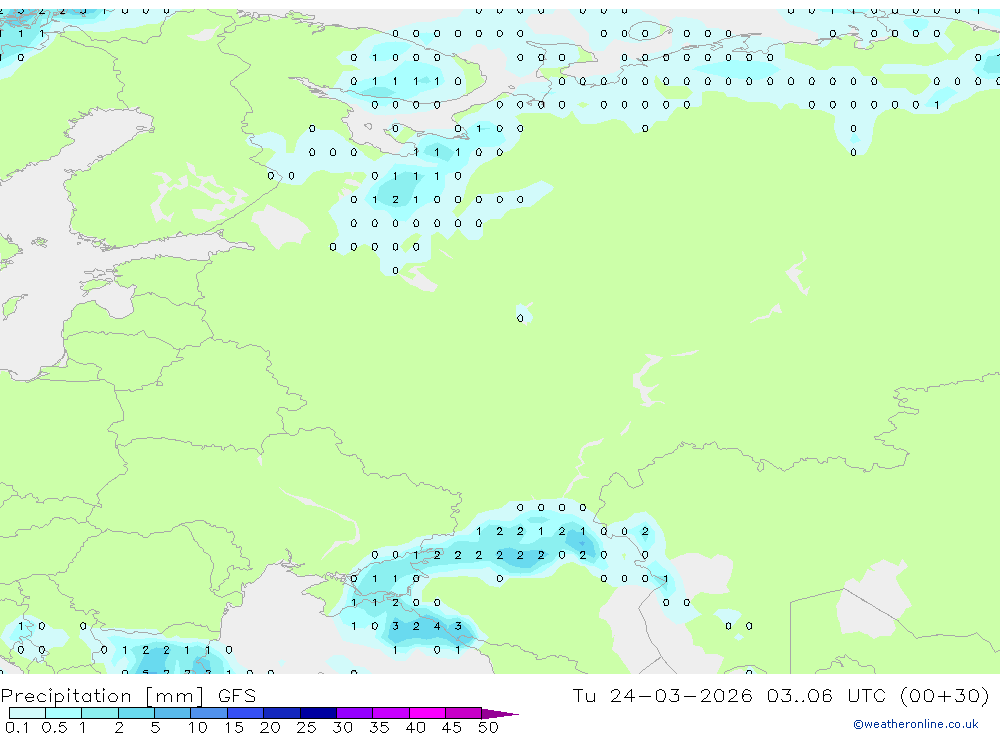Select the 1–2 mm legend swatch
The height and width of the screenshot is (733, 1000).
pos(100,713)
